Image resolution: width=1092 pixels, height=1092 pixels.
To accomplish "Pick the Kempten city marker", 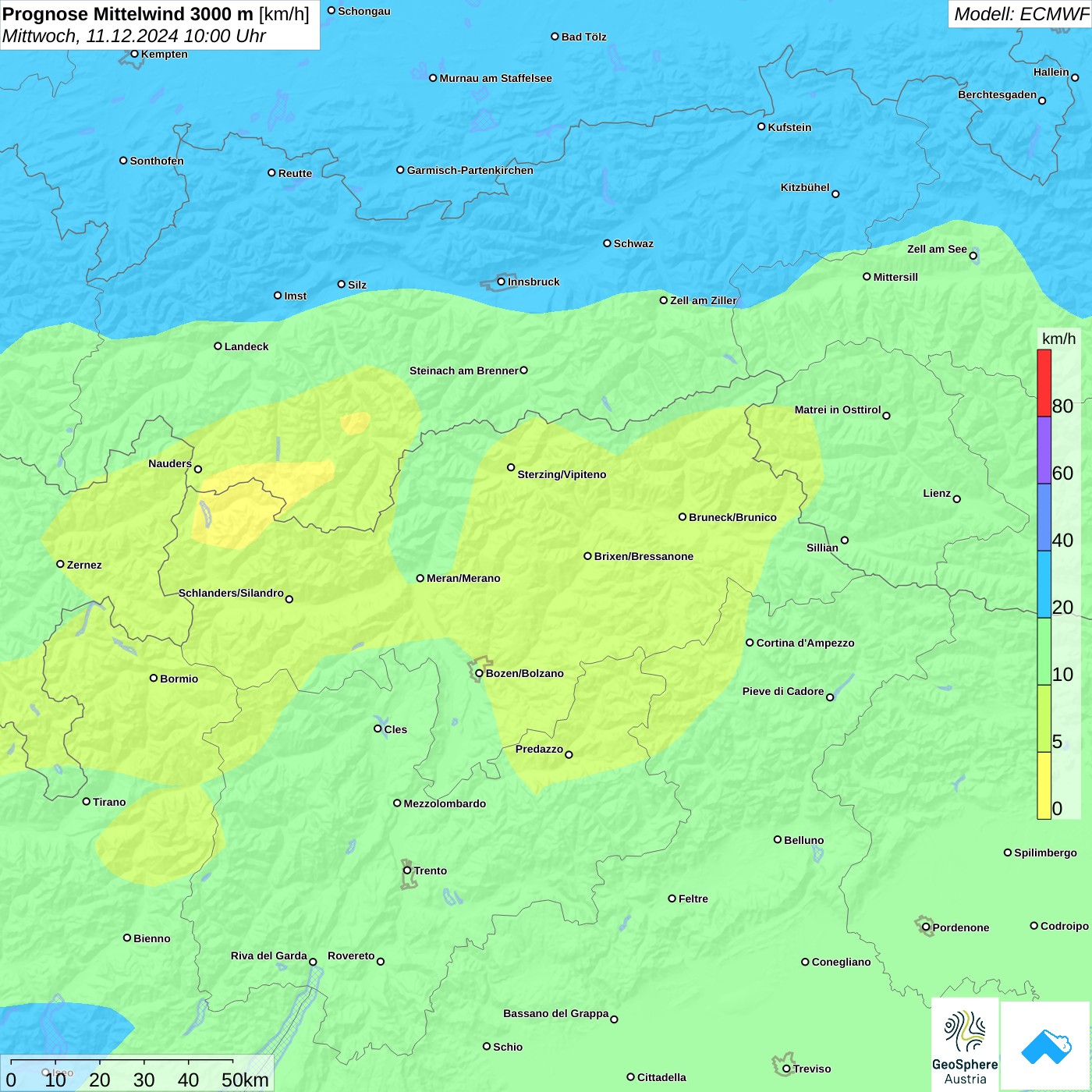I will [x=134, y=54].
